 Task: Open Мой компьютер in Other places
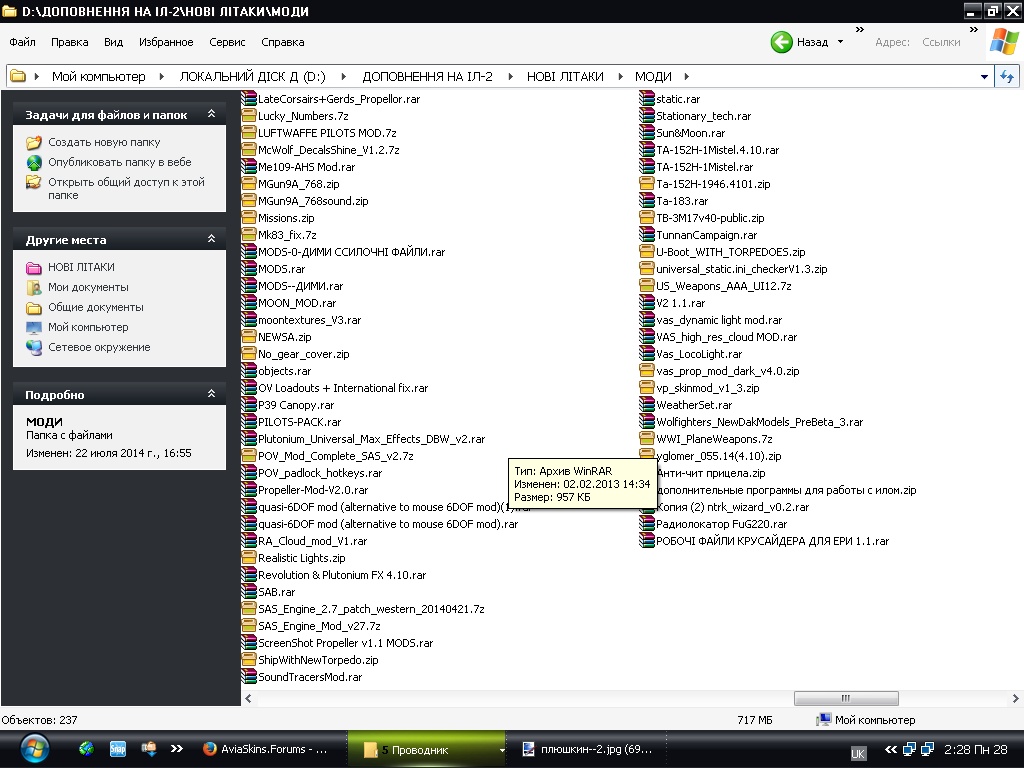pos(88,327)
